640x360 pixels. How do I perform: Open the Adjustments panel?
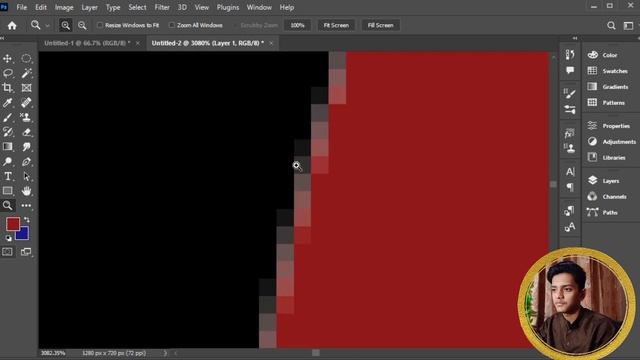tap(611, 142)
